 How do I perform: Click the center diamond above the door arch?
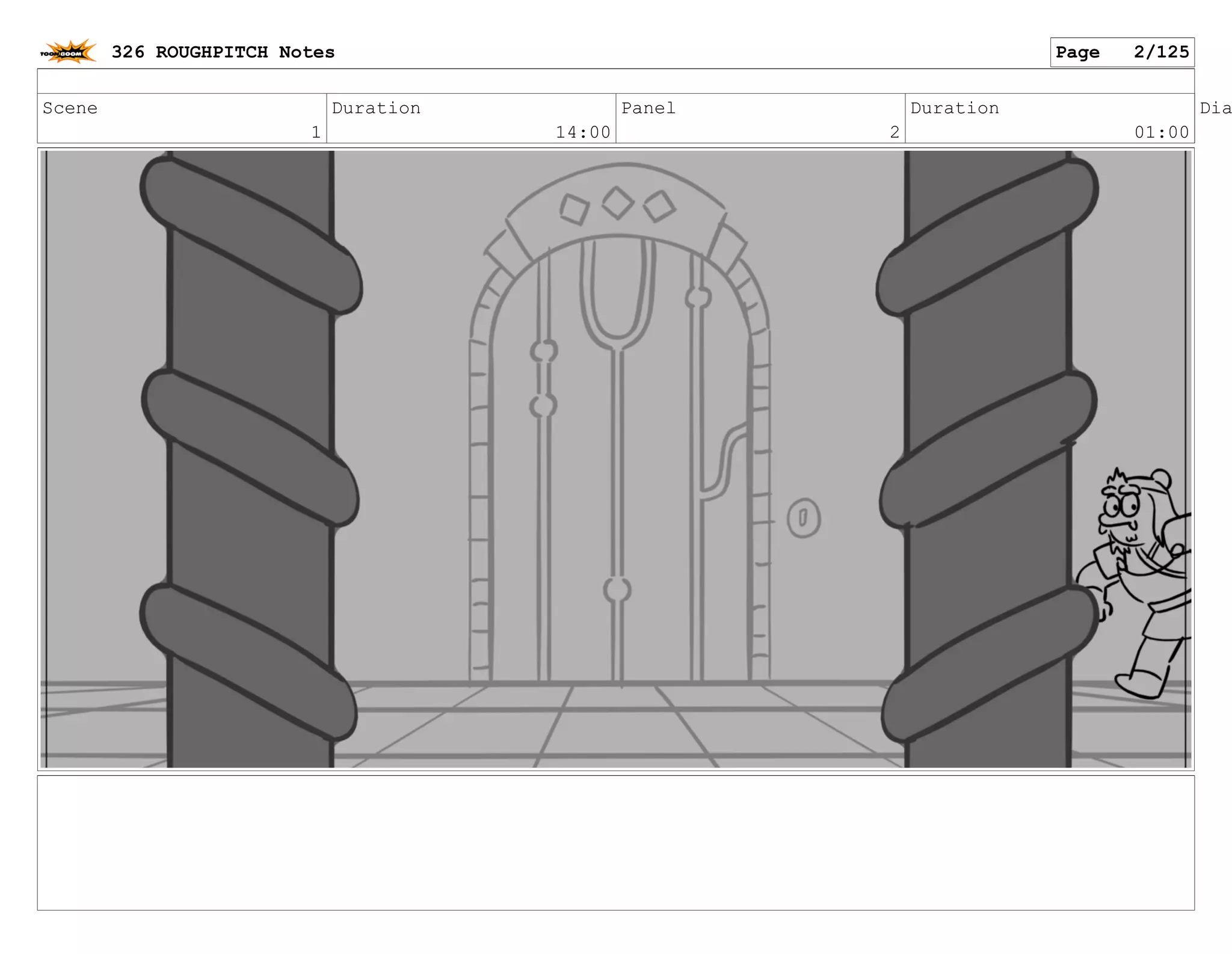pos(618,203)
